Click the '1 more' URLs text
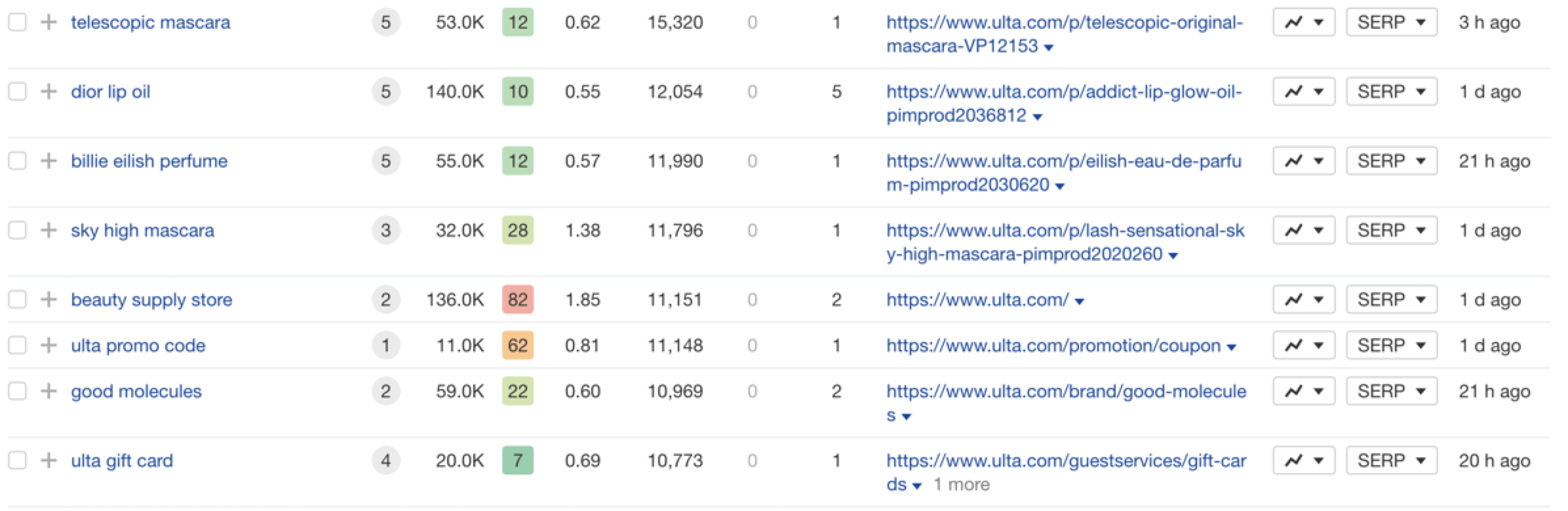 (x=961, y=485)
